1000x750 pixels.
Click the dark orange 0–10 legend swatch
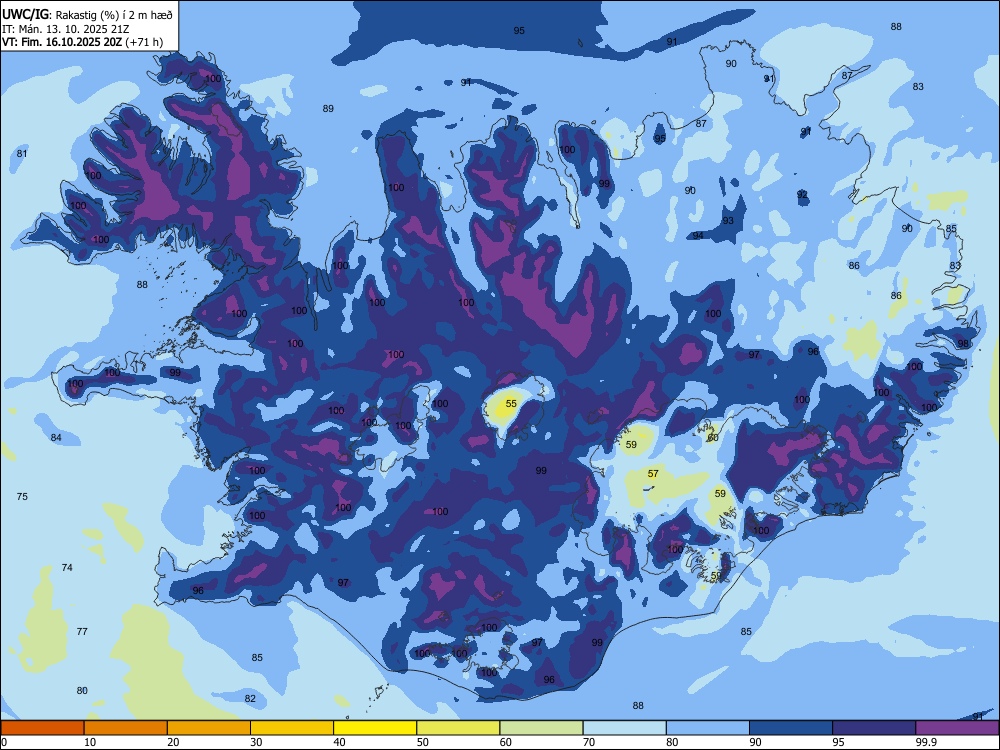pyautogui.click(x=42, y=728)
